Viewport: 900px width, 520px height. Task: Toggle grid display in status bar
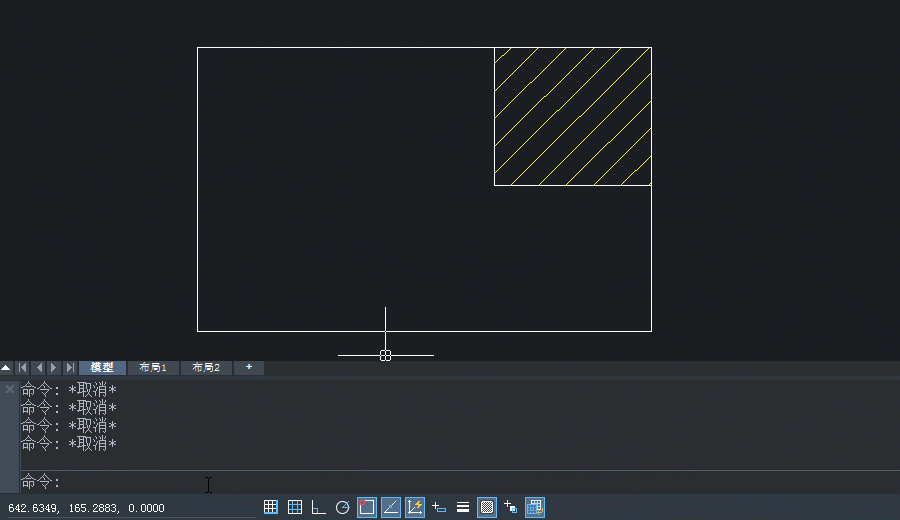click(295, 507)
